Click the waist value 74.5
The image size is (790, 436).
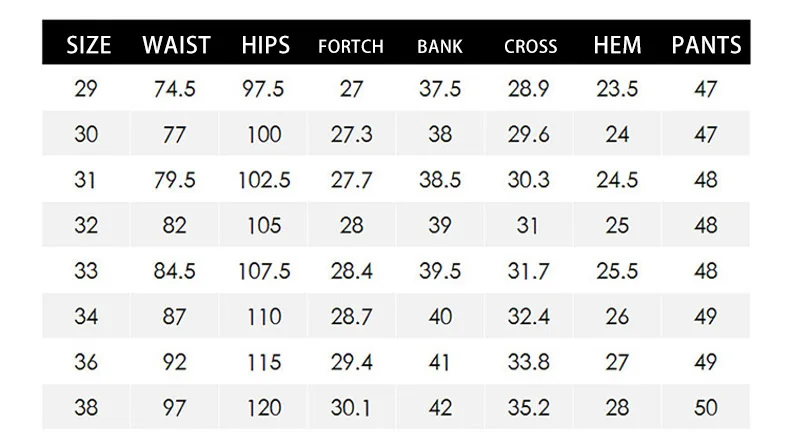click(175, 89)
